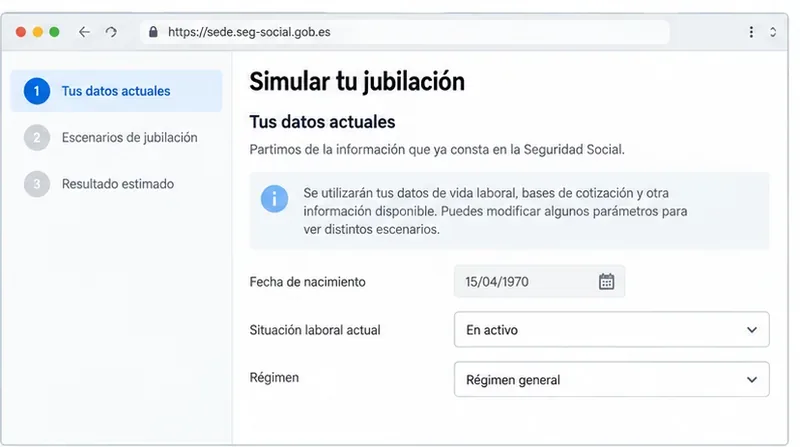Click the Fecha de nacimiento date field
The image size is (800, 447).
539,281
